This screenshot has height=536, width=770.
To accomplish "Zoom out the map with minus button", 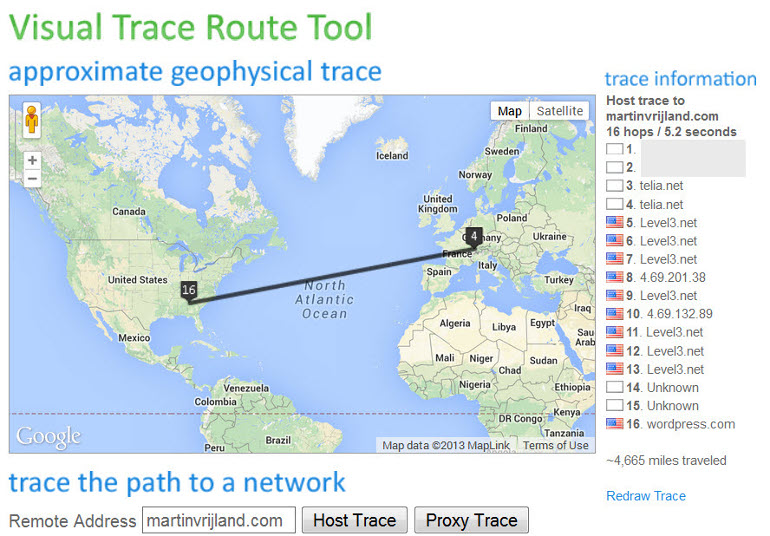I will tap(32, 178).
